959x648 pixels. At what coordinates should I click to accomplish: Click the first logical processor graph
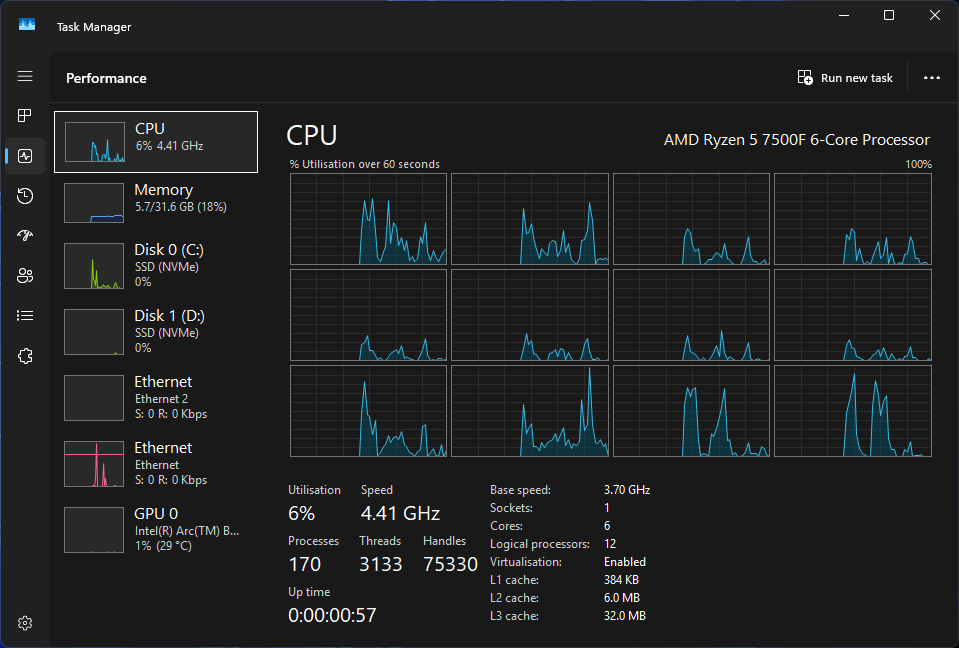pos(368,219)
